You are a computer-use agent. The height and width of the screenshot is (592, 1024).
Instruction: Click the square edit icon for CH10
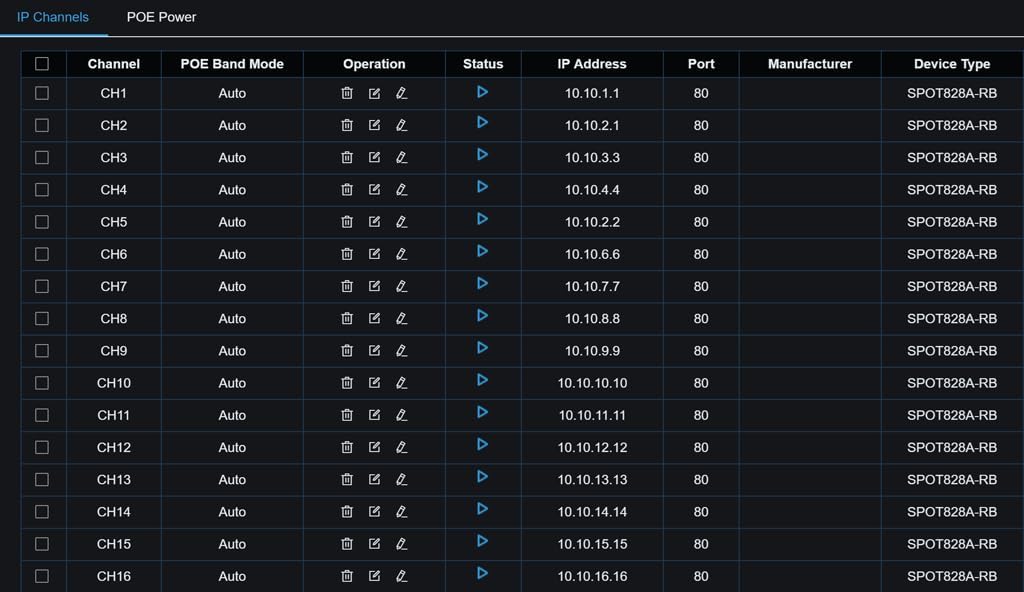pos(374,383)
